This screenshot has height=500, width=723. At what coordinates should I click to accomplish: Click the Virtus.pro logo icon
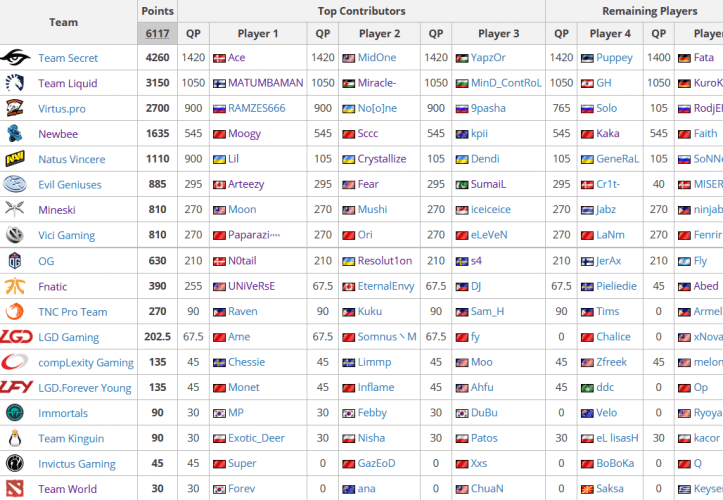click(x=16, y=108)
